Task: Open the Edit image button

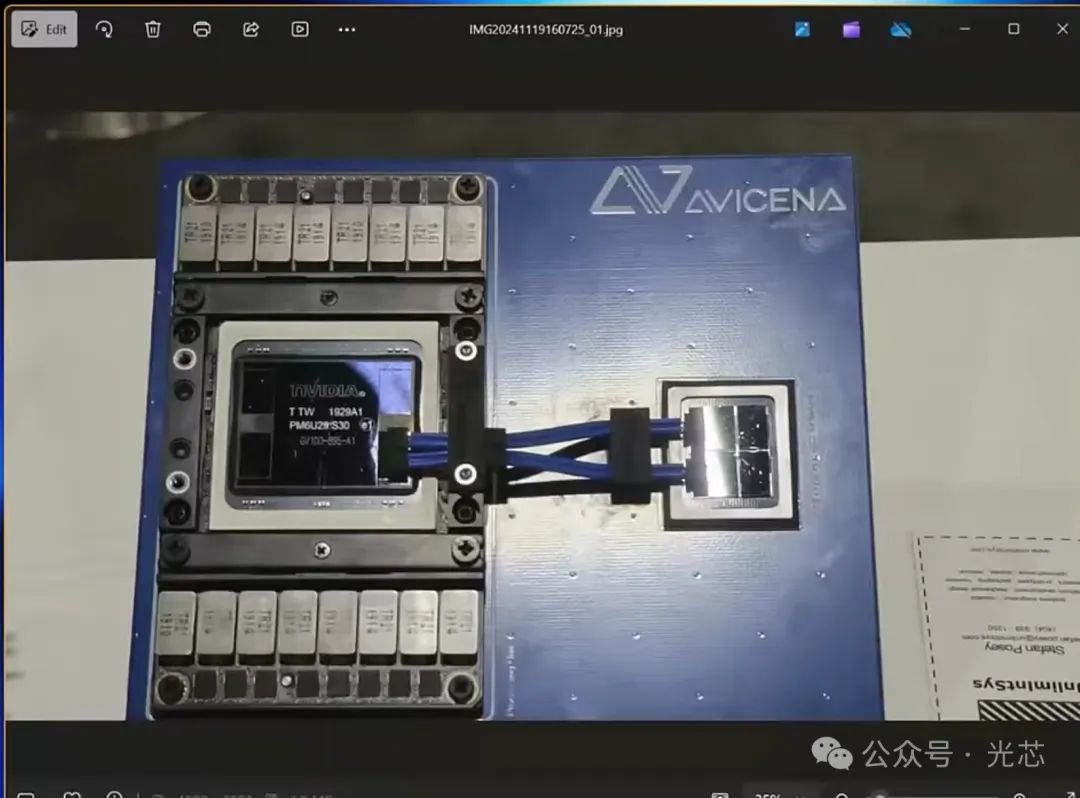Action: click(44, 29)
